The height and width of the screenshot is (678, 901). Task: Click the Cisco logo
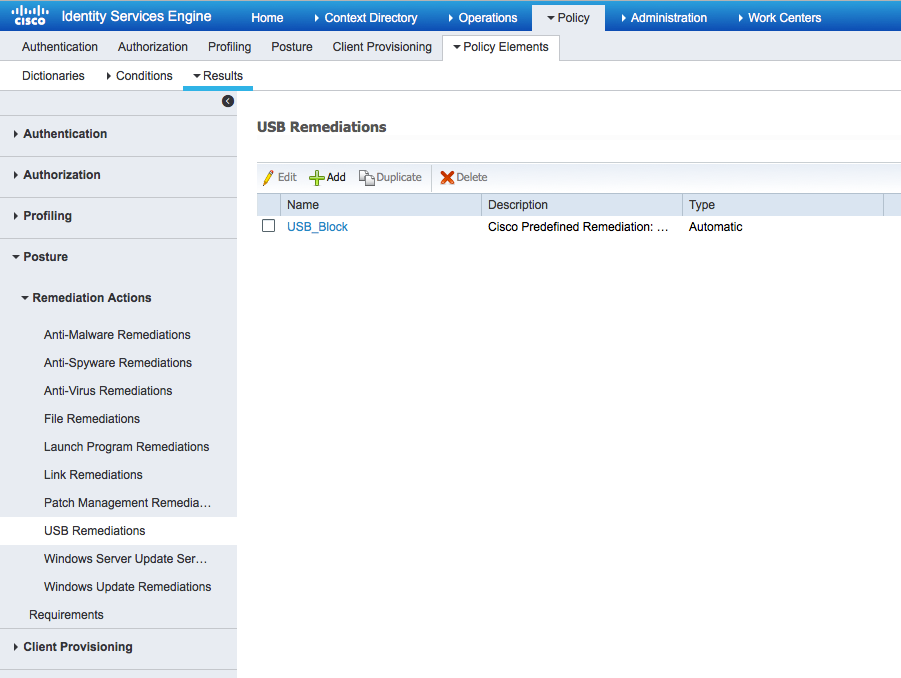[x=30, y=16]
